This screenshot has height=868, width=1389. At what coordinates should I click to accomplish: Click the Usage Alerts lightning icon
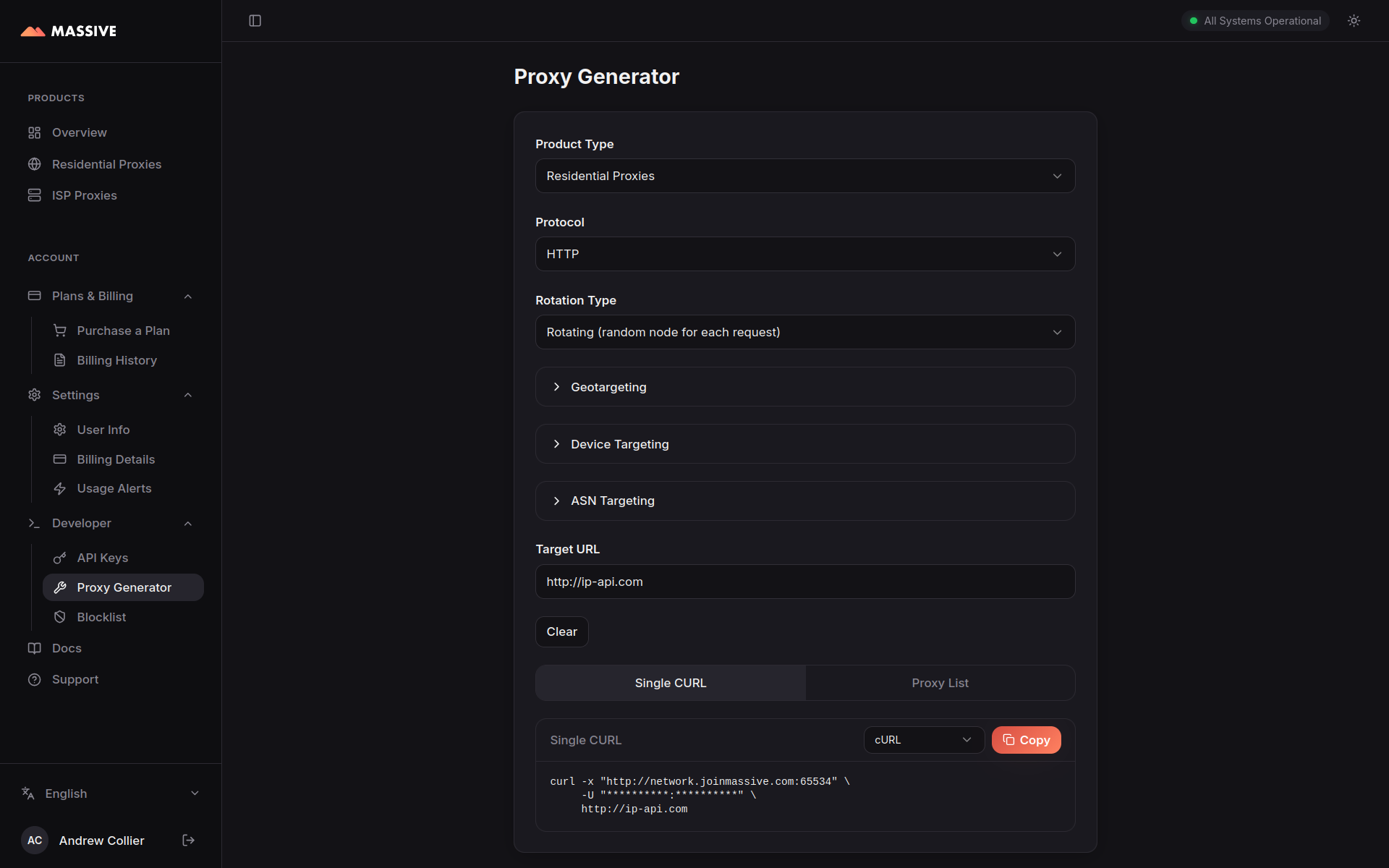[x=60, y=489]
